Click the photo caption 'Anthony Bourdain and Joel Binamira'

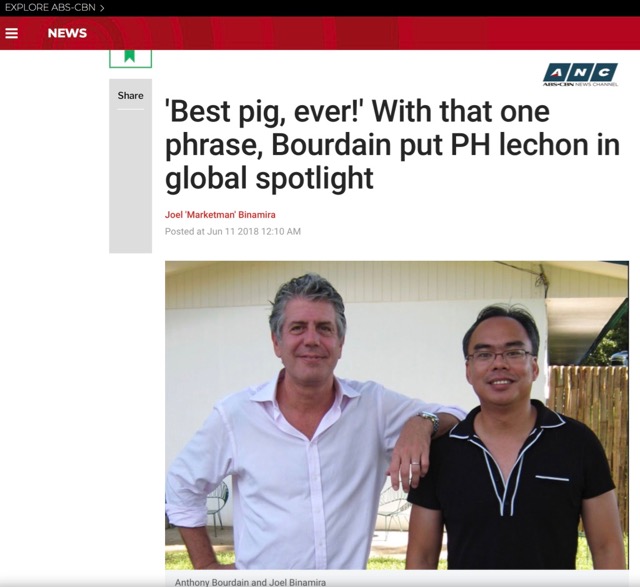250,583
